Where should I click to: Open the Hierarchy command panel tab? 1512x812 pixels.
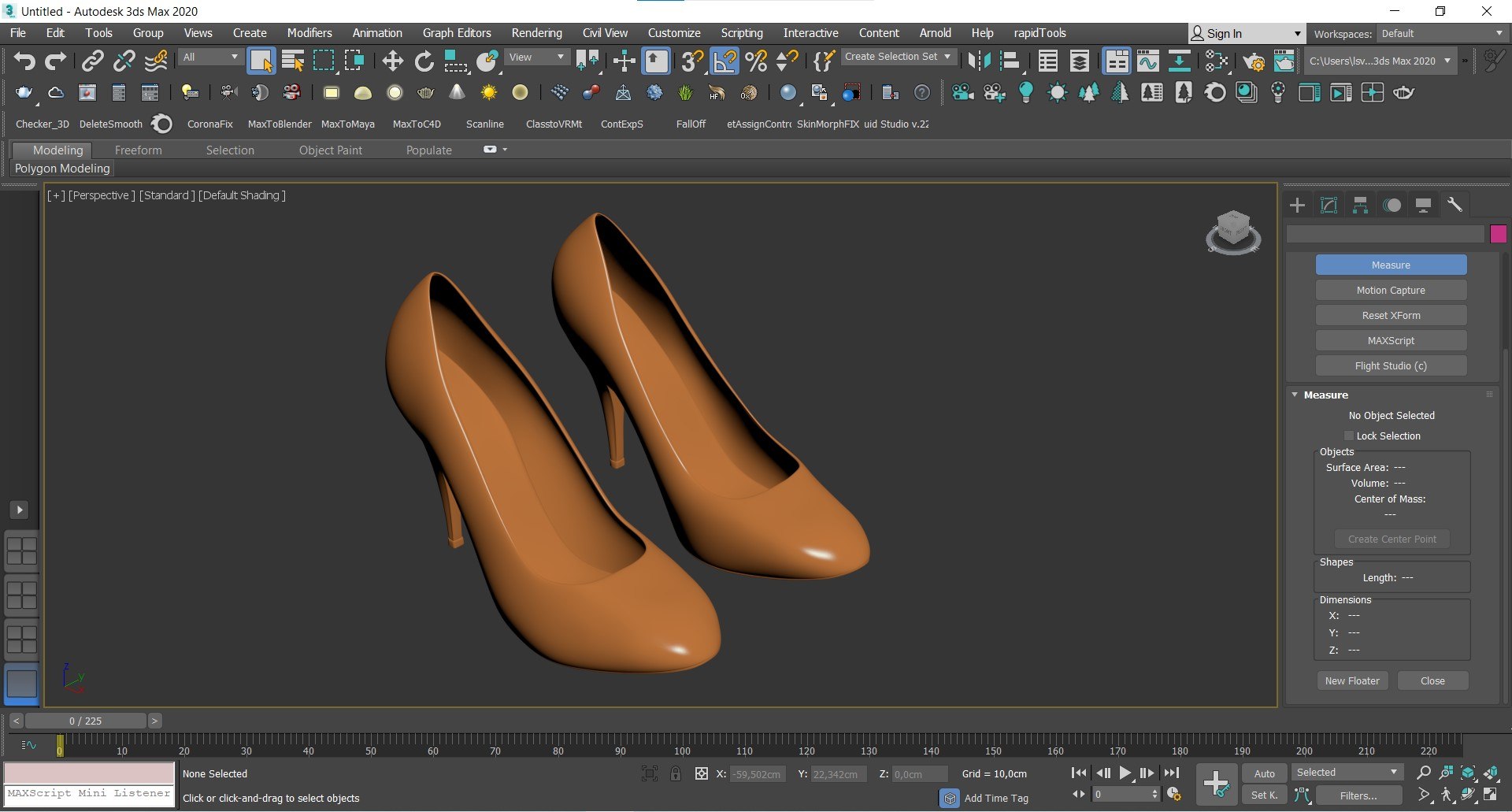click(1360, 206)
